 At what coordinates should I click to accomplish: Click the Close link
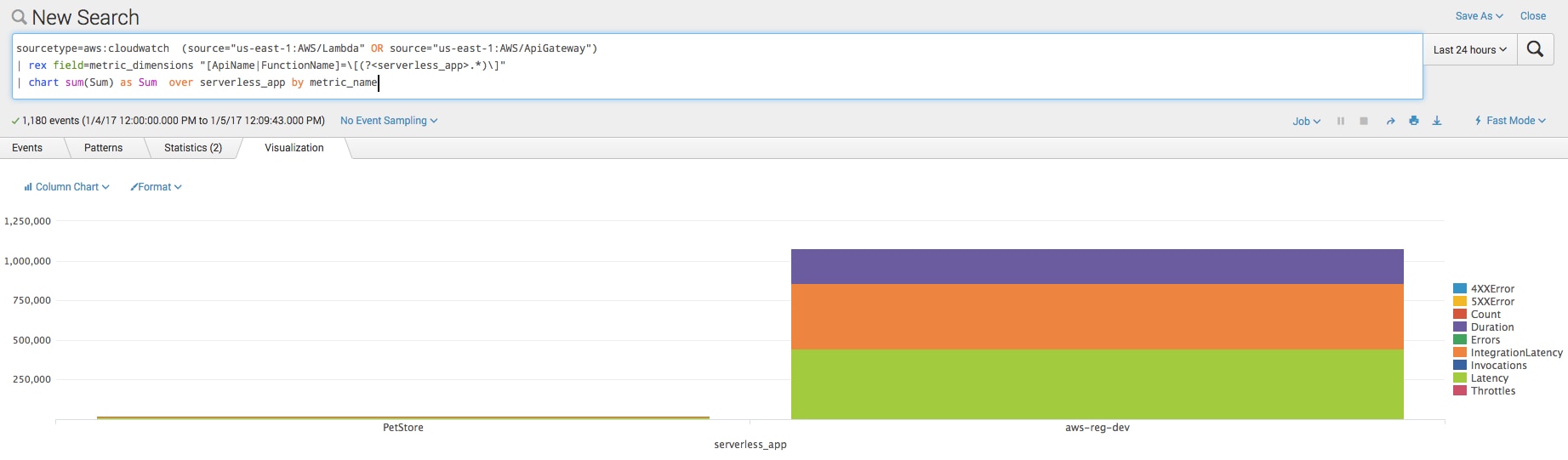[1533, 16]
